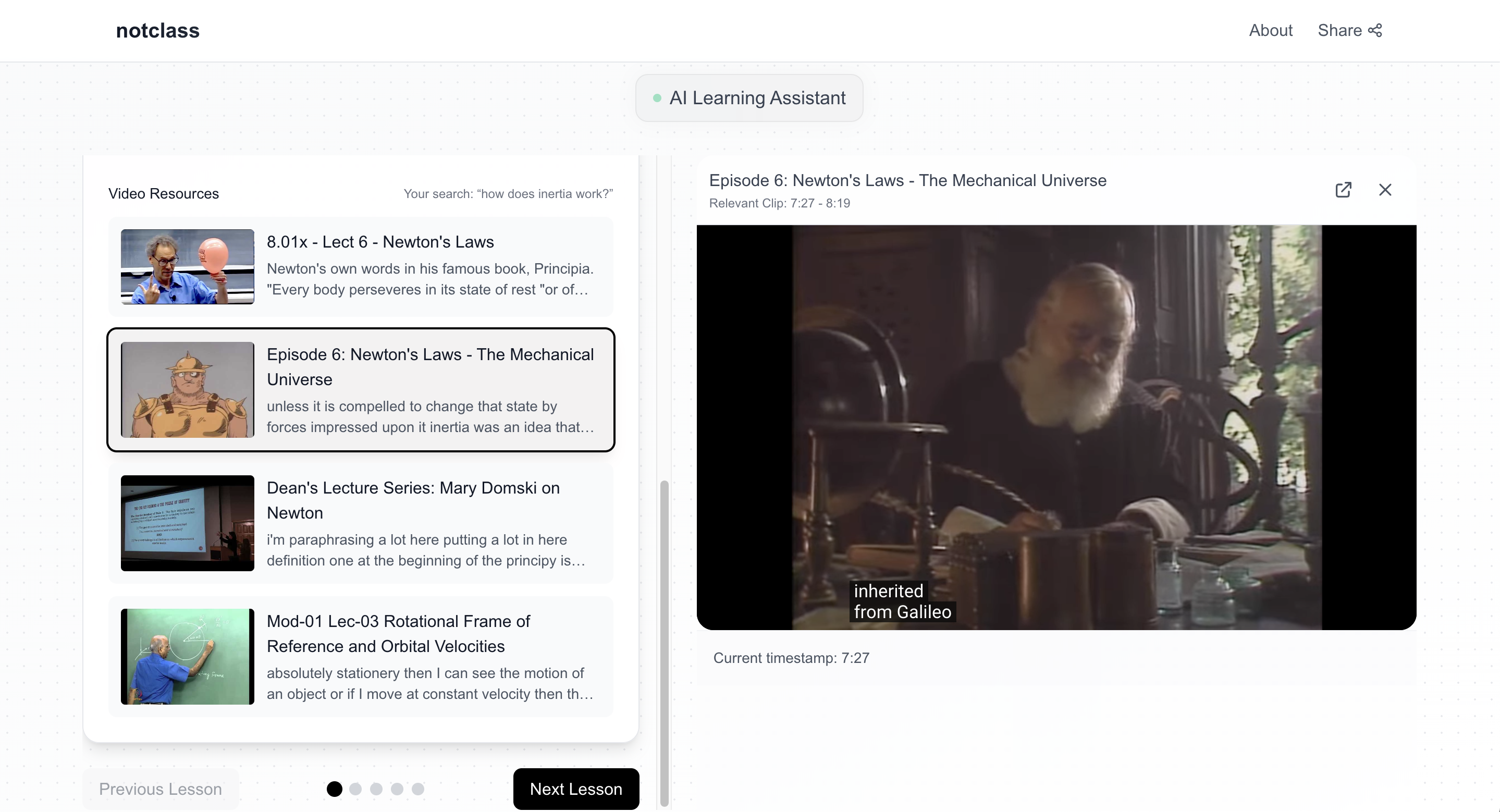Select the first lesson pagination dot
Viewport: 1500px width, 812px height.
(x=334, y=789)
